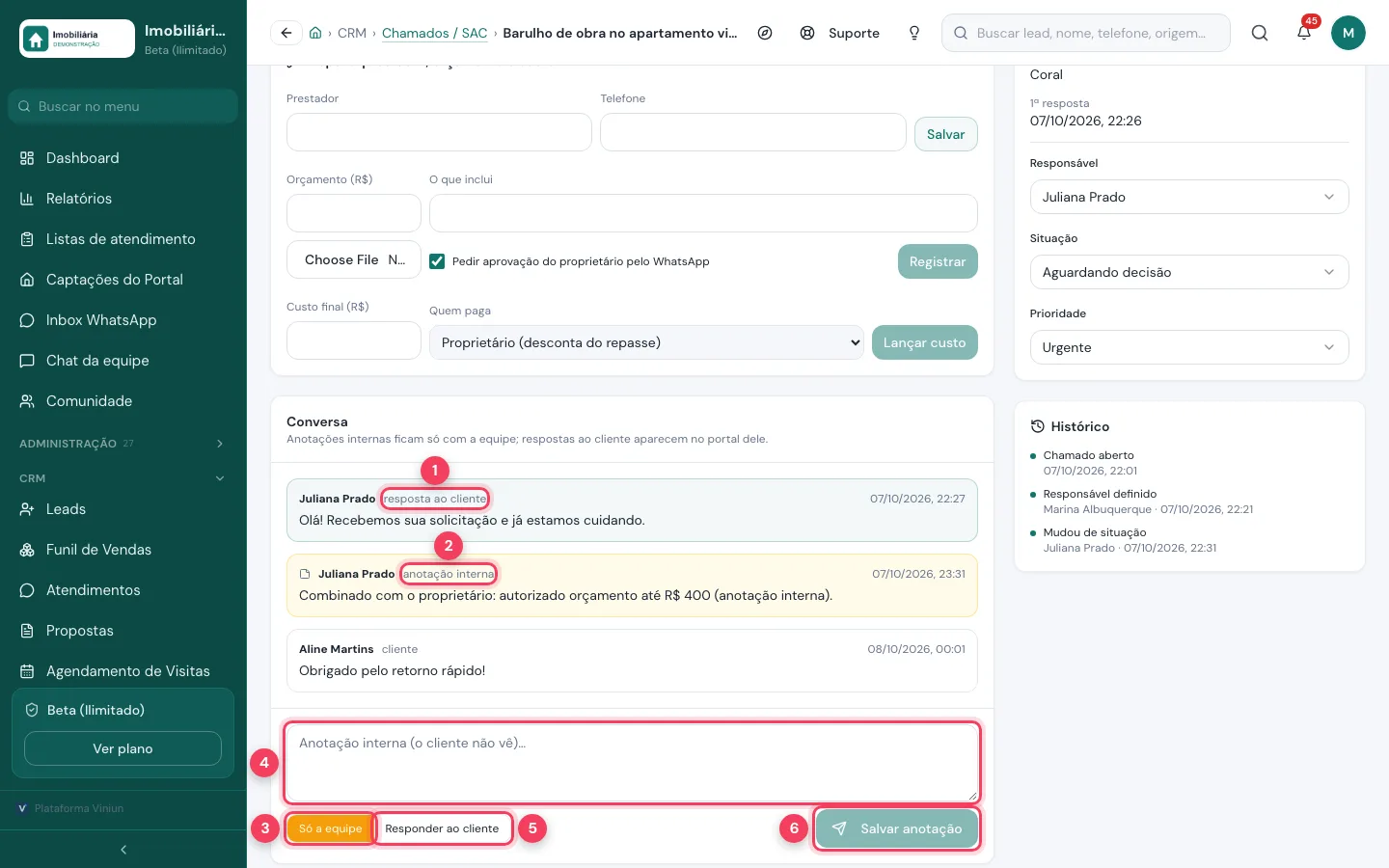Screen dimensions: 1389x868
Task: Open Suporte help link
Action: pyautogui.click(x=840, y=33)
